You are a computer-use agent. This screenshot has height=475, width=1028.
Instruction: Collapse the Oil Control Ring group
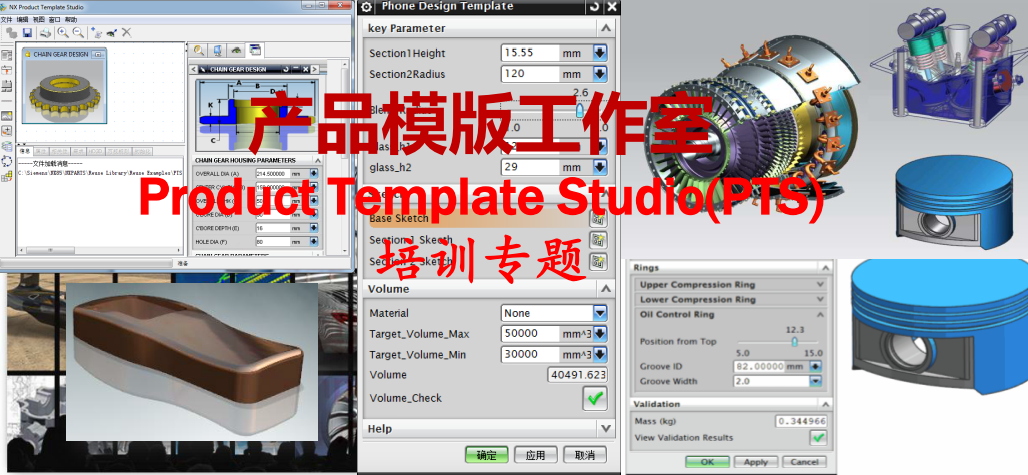(820, 314)
